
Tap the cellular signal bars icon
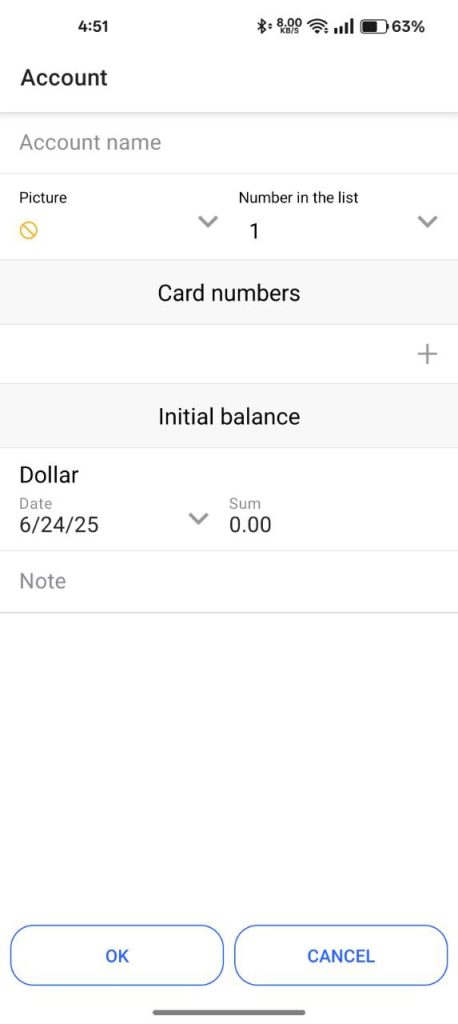click(344, 27)
